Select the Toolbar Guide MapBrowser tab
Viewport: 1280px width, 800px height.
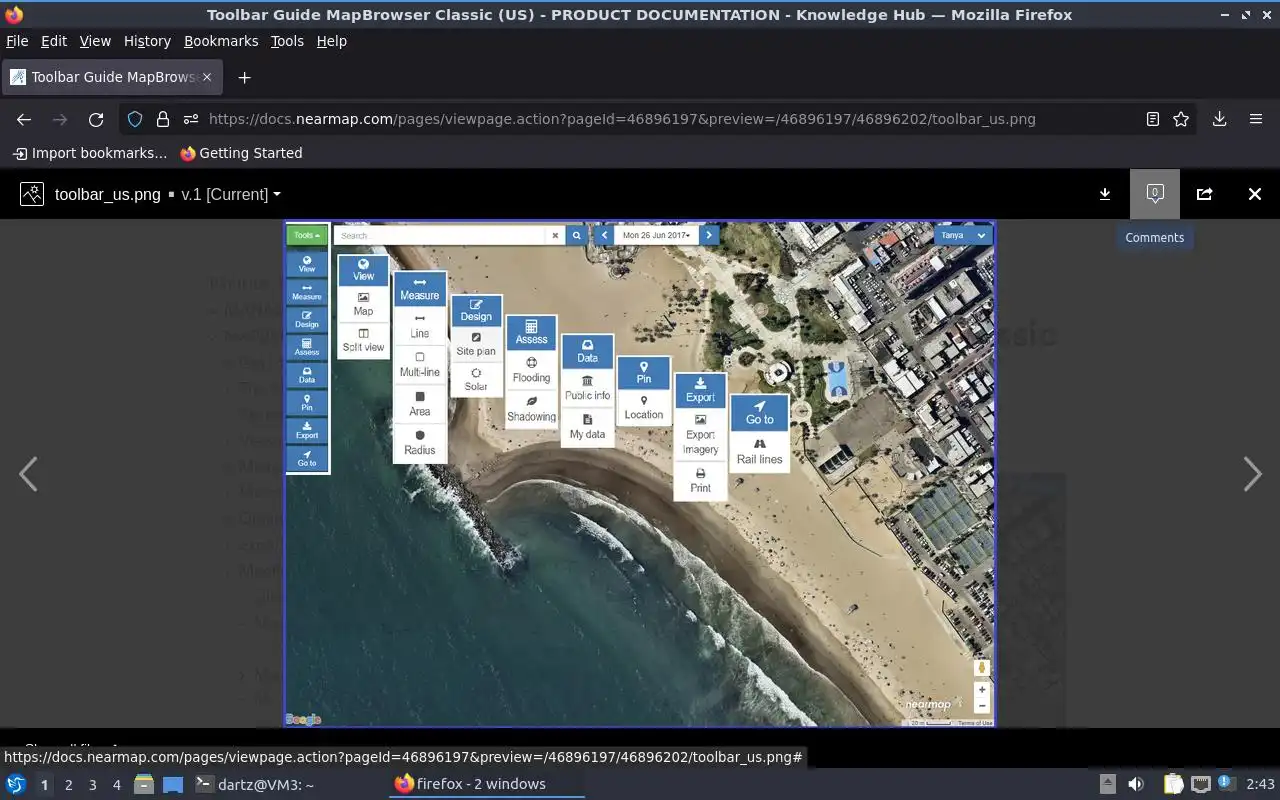(112, 77)
